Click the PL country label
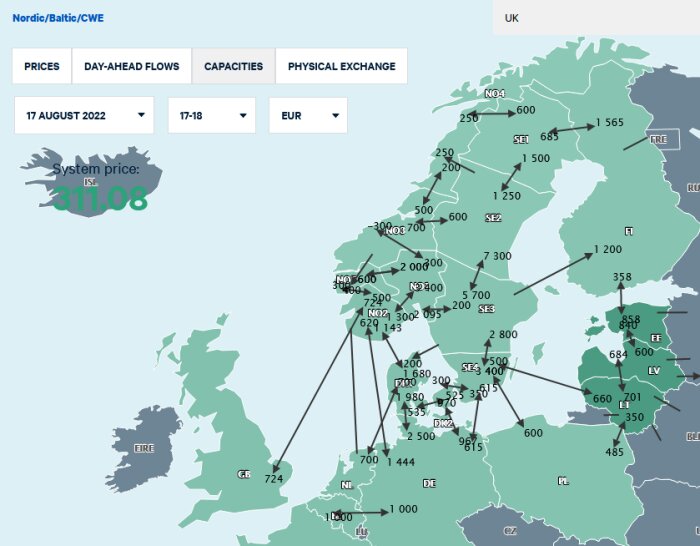Viewport: 700px width, 546px height. tap(563, 481)
